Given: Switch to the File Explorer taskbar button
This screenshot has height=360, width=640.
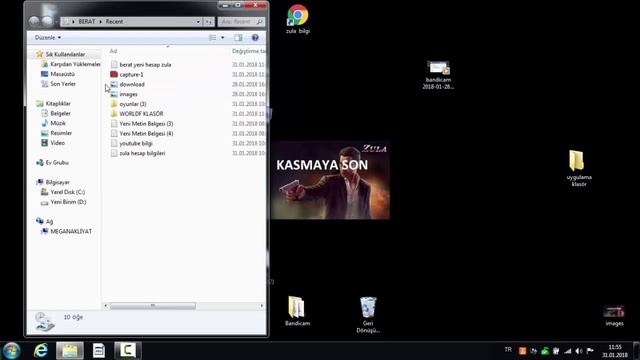Looking at the screenshot, I should [x=70, y=351].
